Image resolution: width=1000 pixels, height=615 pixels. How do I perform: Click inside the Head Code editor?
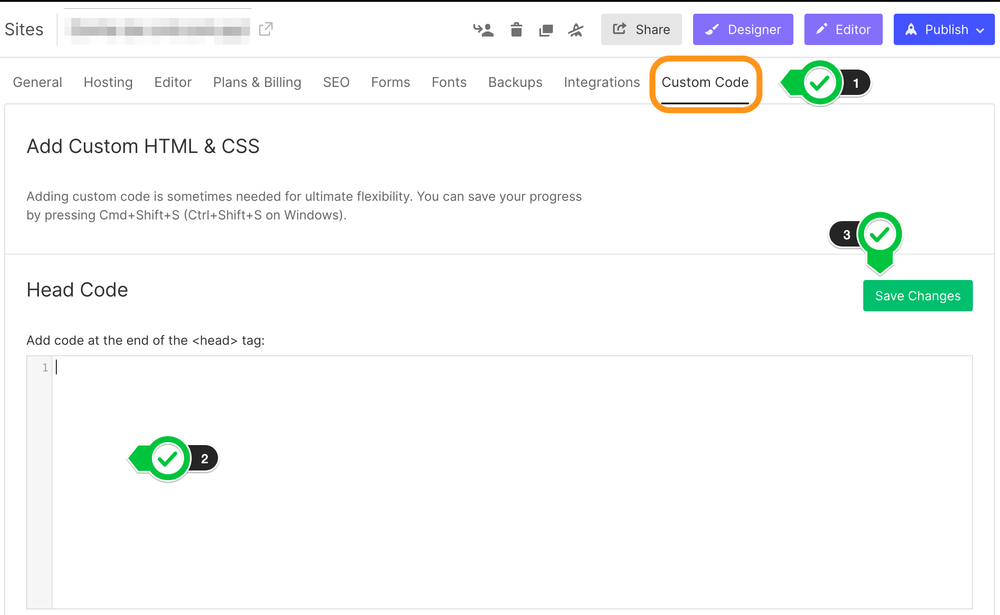[x=400, y=420]
